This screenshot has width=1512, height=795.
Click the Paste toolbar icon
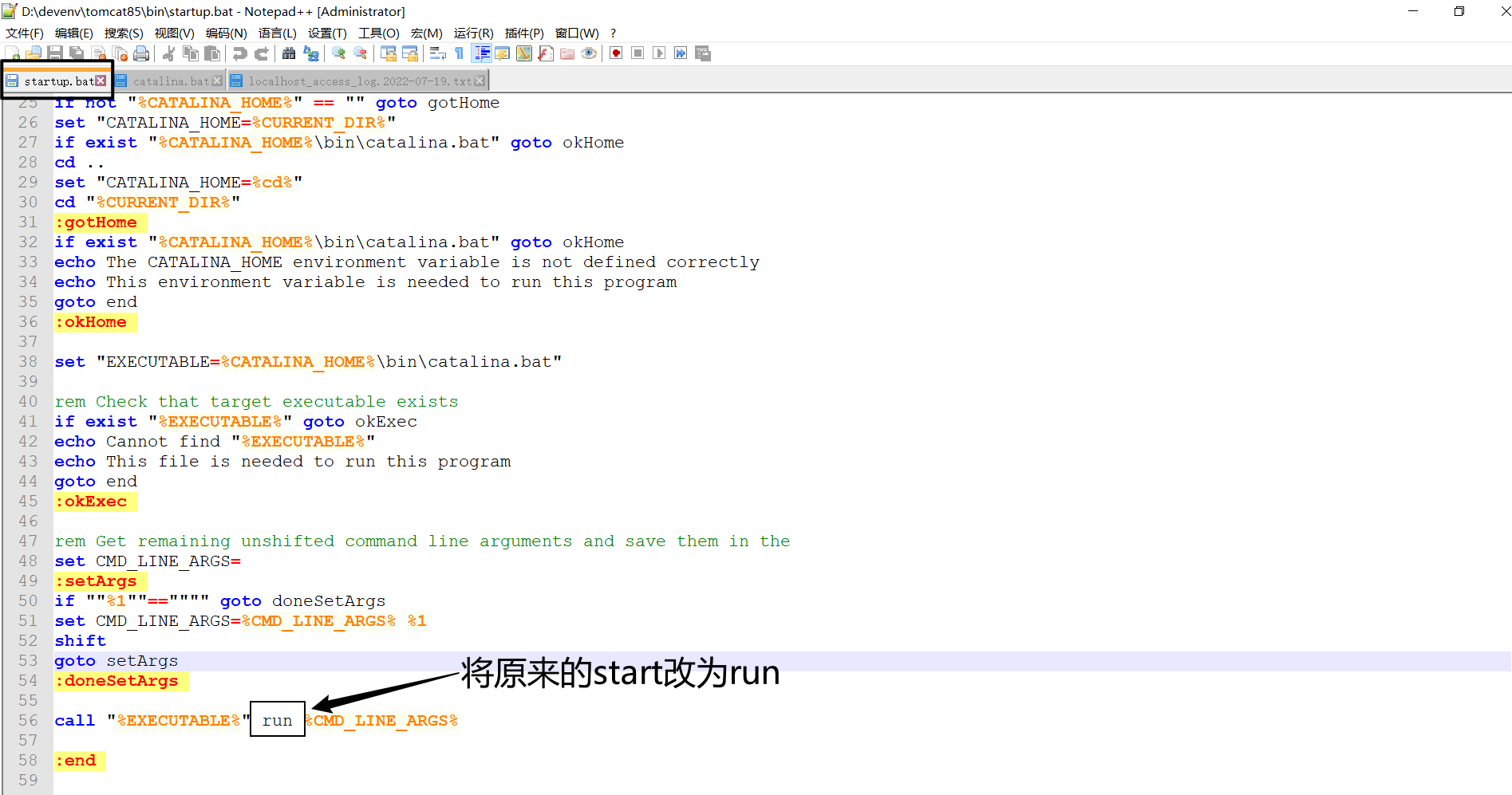tap(211, 53)
